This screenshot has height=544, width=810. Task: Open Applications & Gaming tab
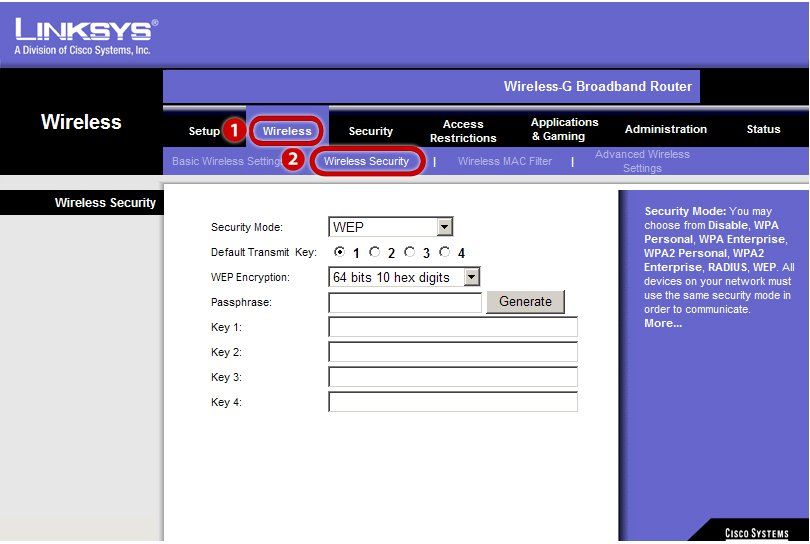click(564, 129)
